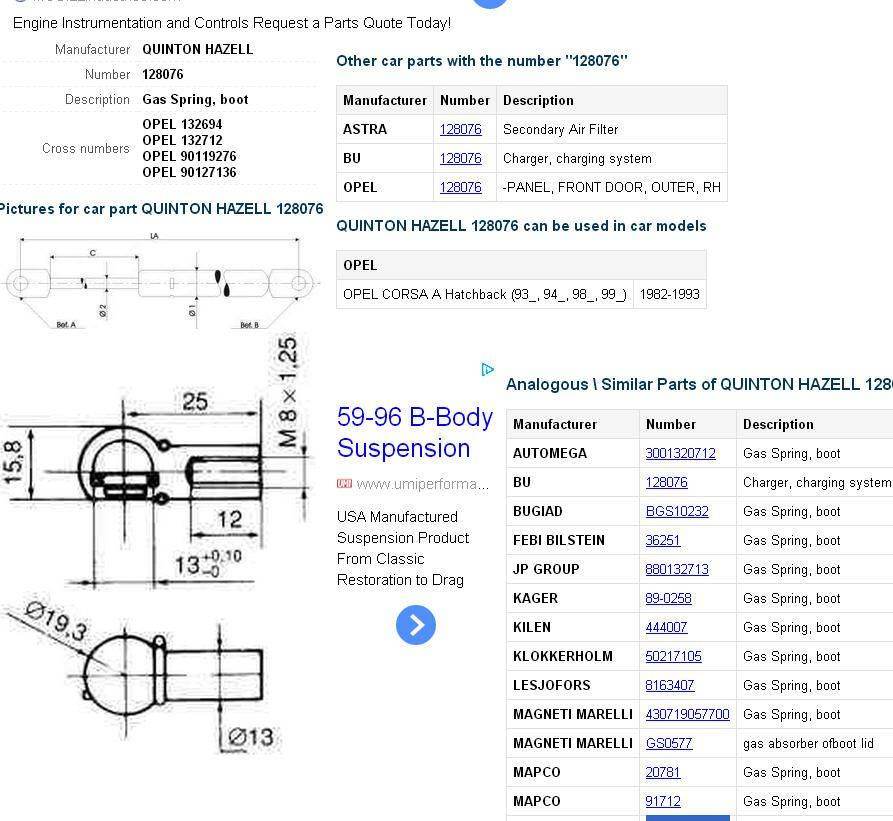Open BUGIAD part number BGS10232

(x=676, y=511)
